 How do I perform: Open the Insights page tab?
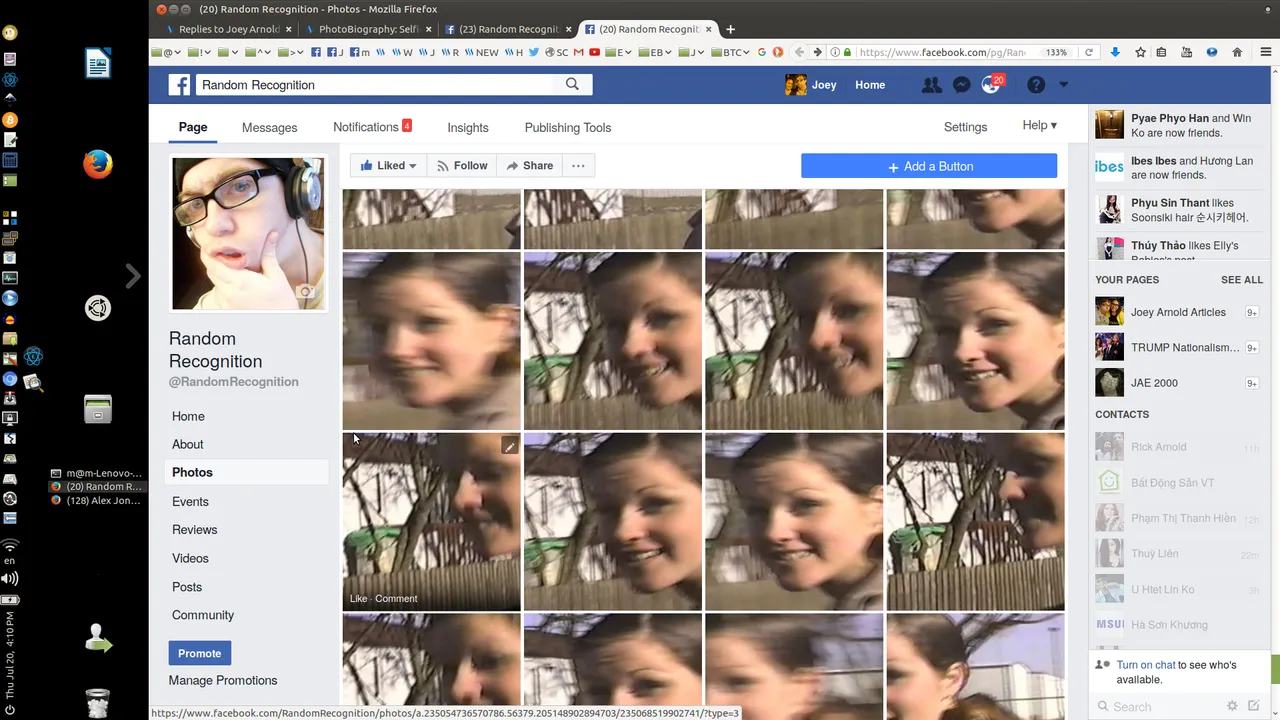468,127
